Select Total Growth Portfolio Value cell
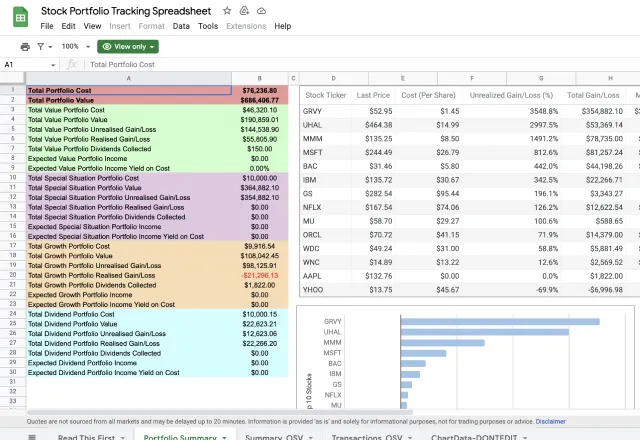 129,256
